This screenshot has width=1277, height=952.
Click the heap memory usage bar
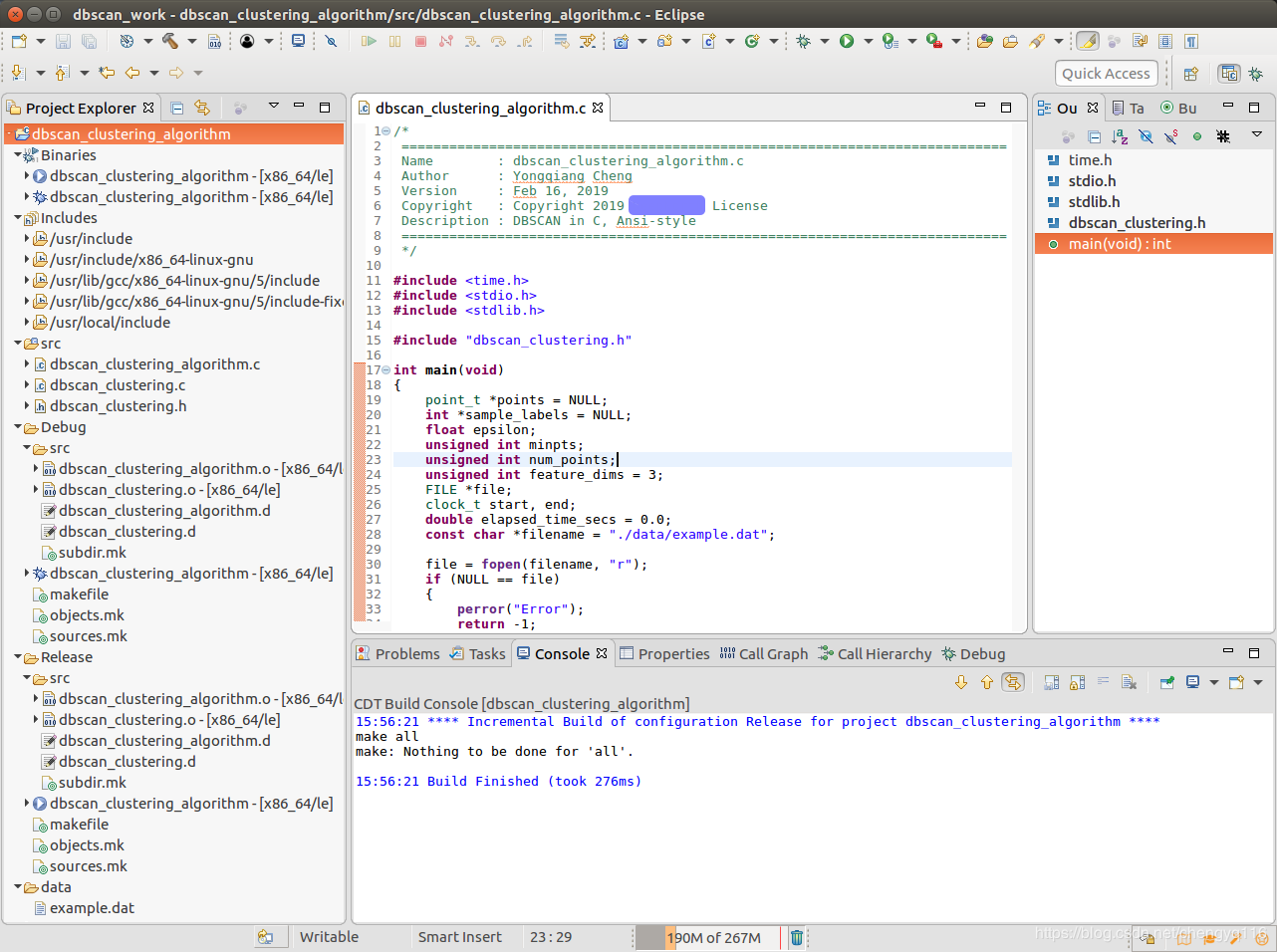pos(712,937)
